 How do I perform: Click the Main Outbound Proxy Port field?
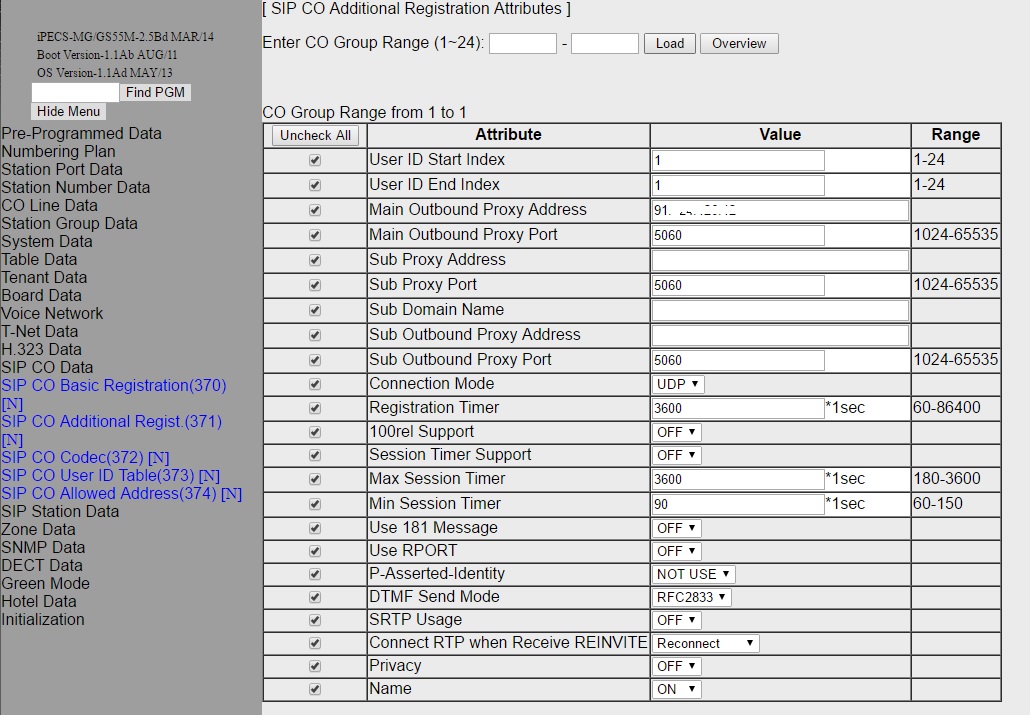738,235
